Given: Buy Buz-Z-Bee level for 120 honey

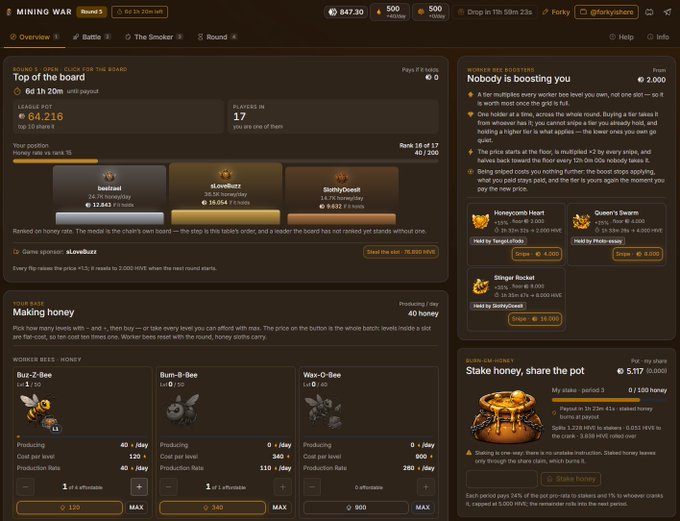Looking at the screenshot, I should tap(69, 507).
